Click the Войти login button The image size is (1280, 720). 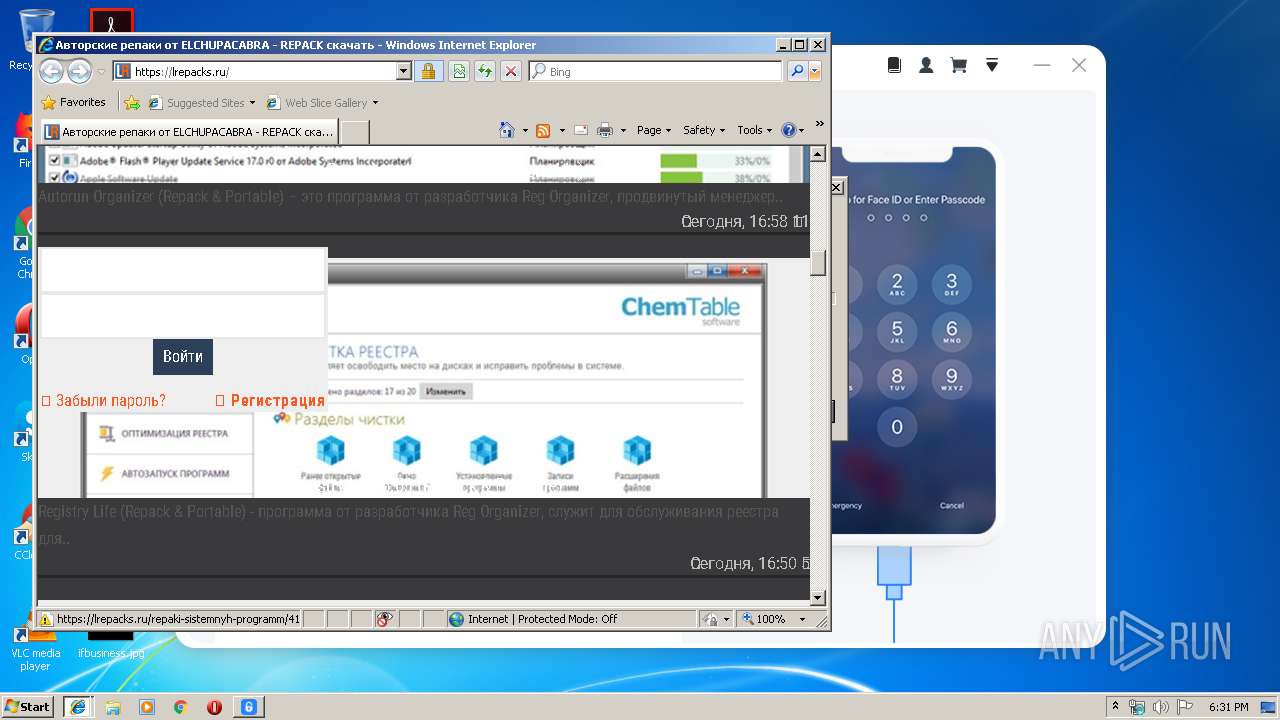pos(183,357)
